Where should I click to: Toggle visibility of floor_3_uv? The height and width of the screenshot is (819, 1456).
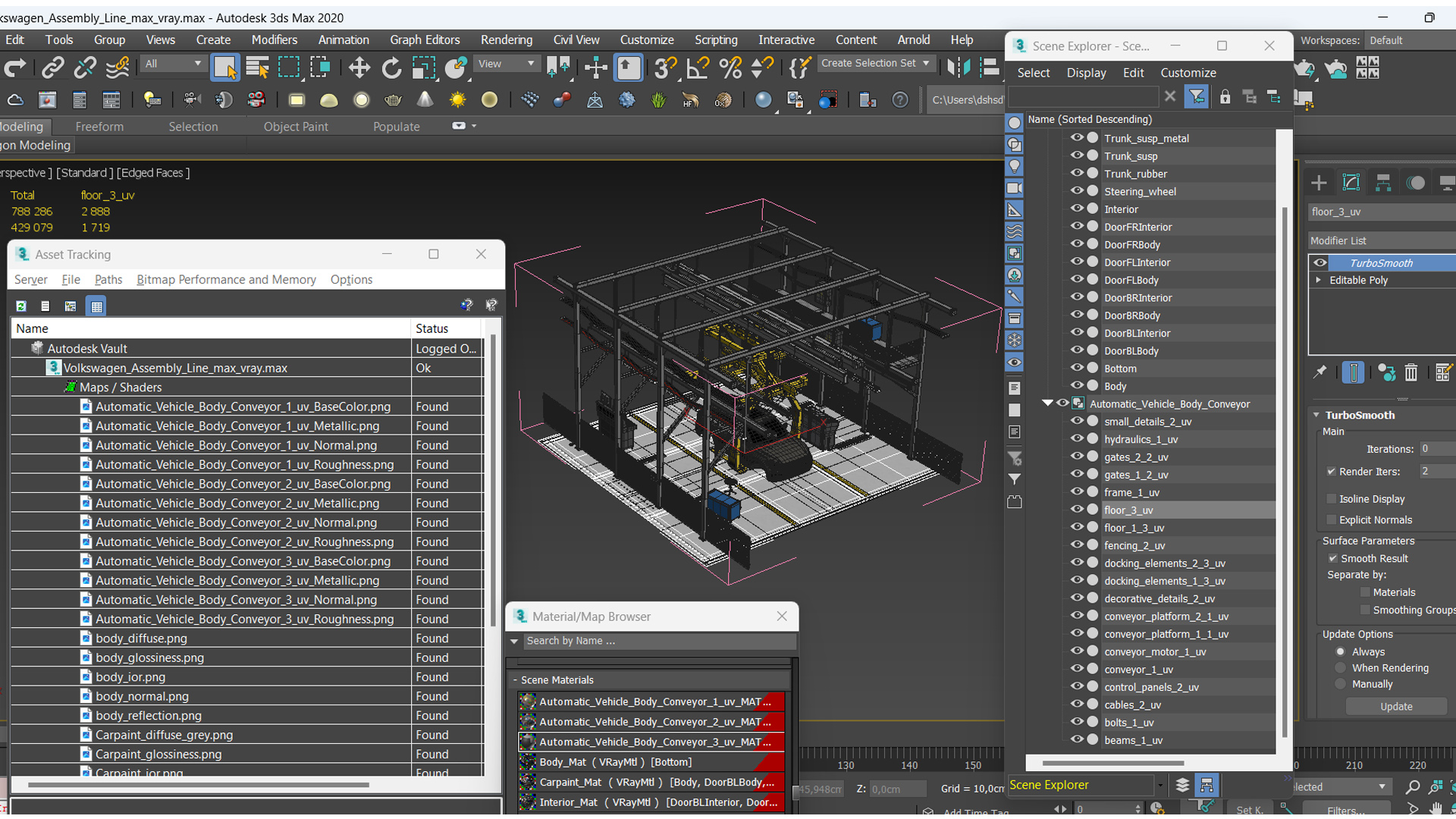tap(1076, 510)
